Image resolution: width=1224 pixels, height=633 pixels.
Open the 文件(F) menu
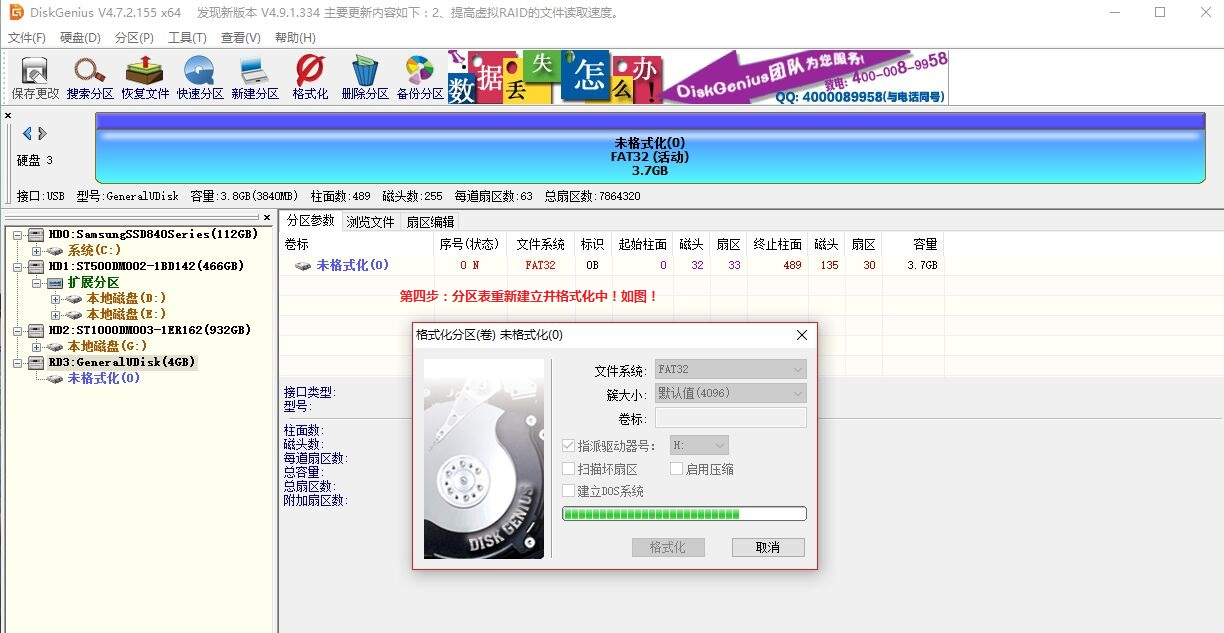[x=27, y=38]
